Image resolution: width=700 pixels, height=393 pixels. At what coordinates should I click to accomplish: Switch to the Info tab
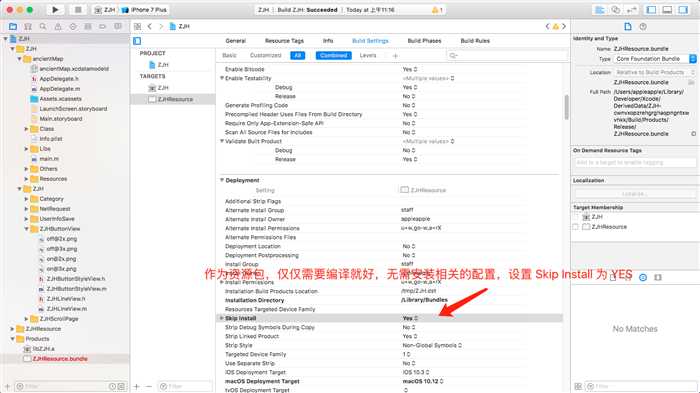pos(328,41)
